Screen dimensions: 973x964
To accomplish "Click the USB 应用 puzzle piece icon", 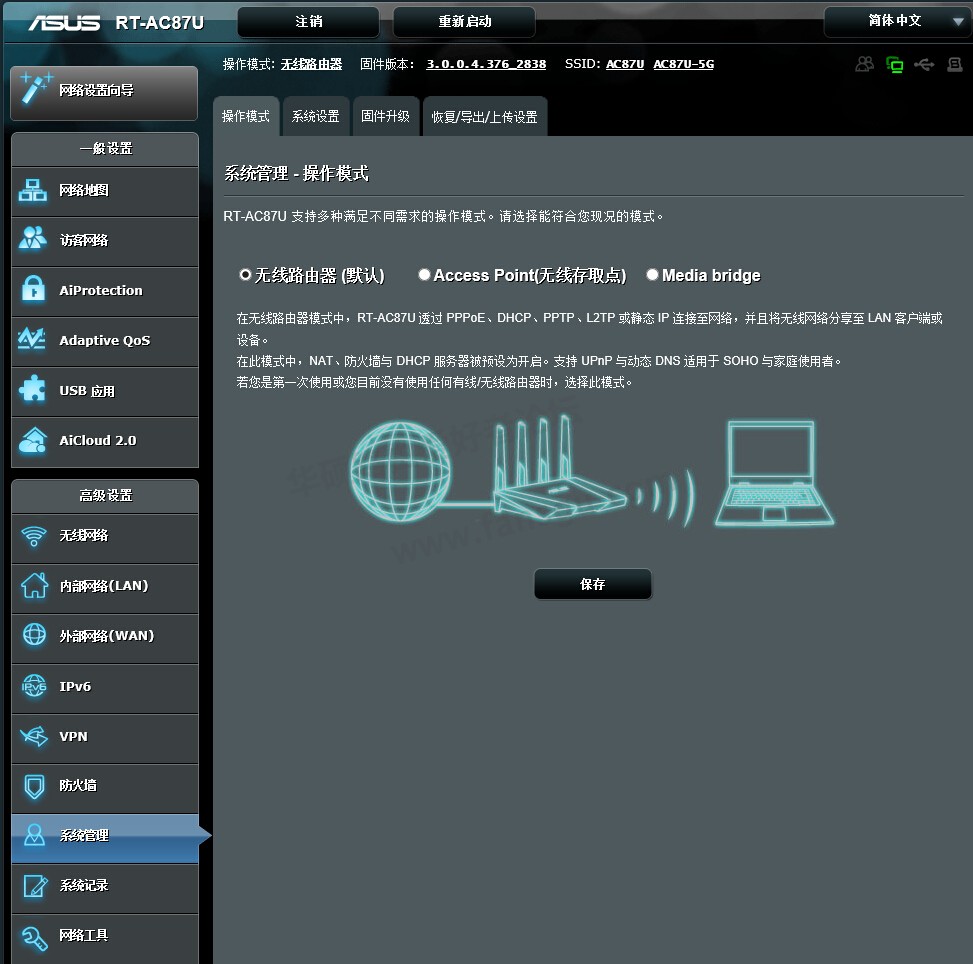I will point(32,389).
